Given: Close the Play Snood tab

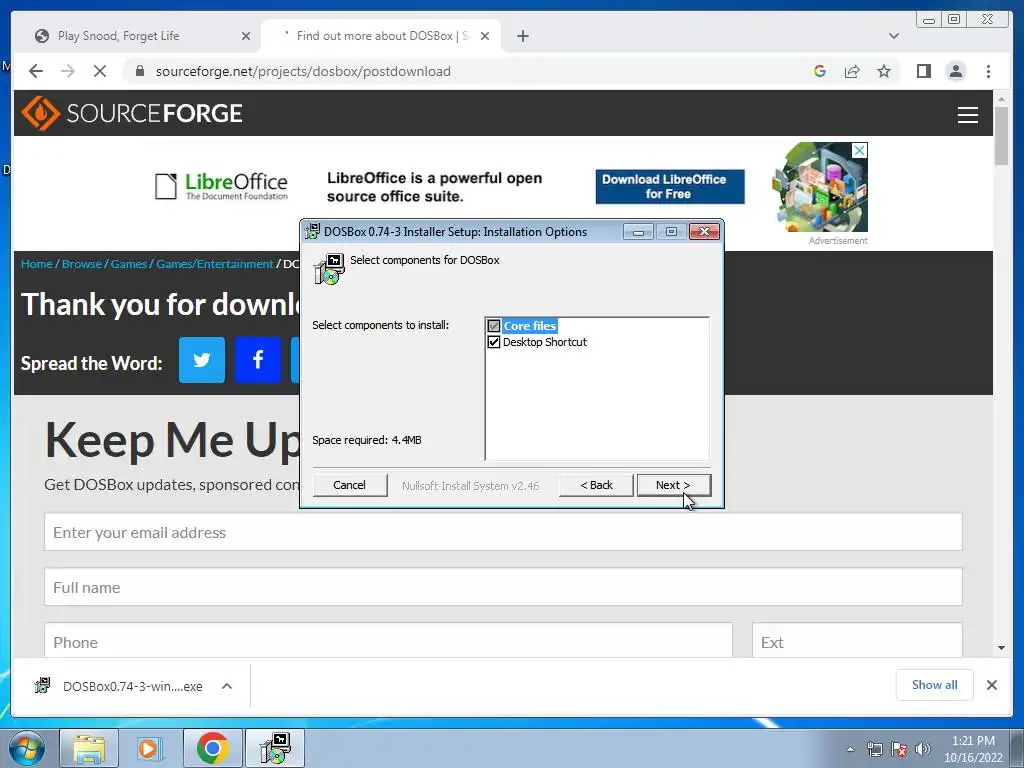Looking at the screenshot, I should click(x=246, y=36).
